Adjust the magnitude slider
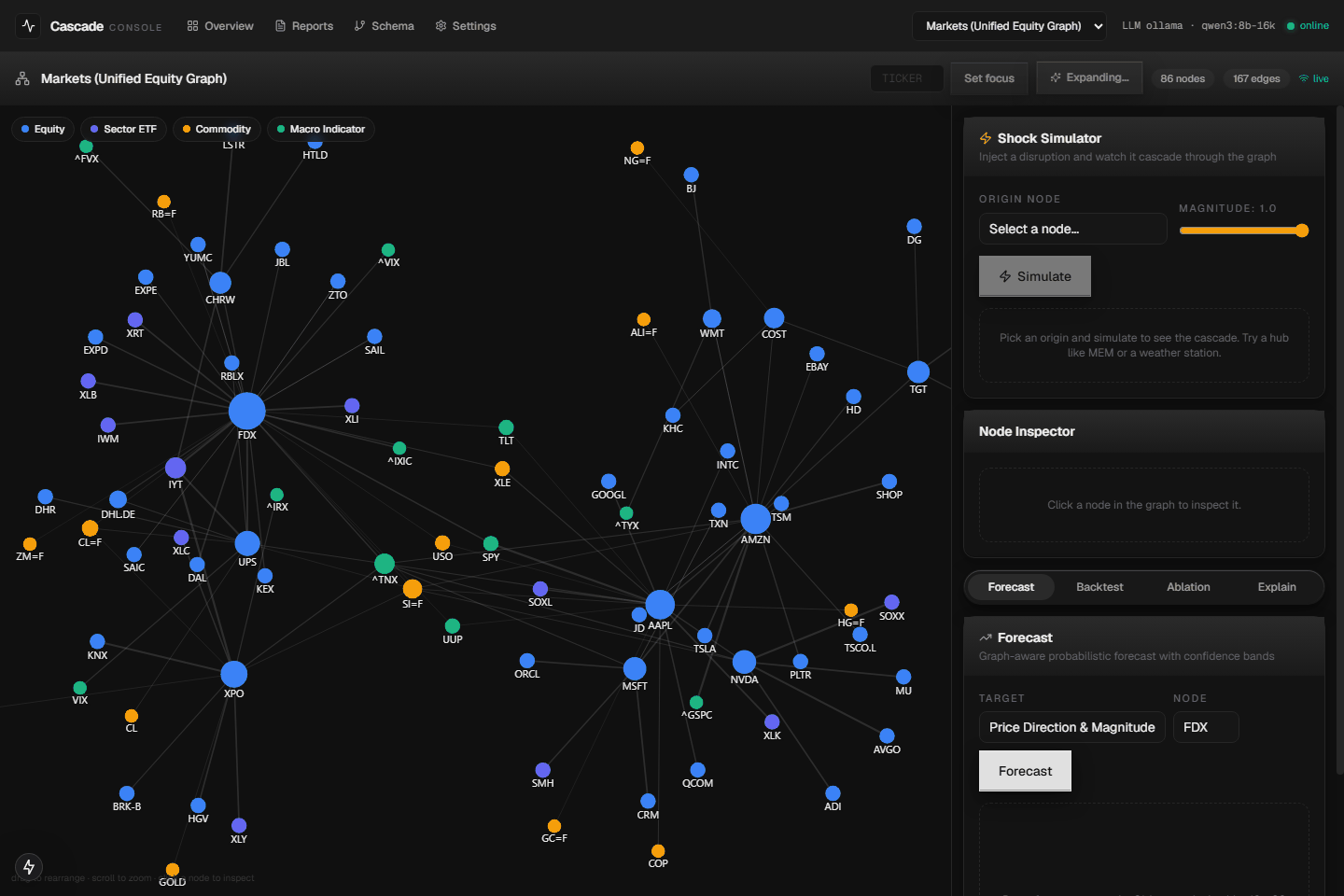1344x896 pixels. 1243,231
